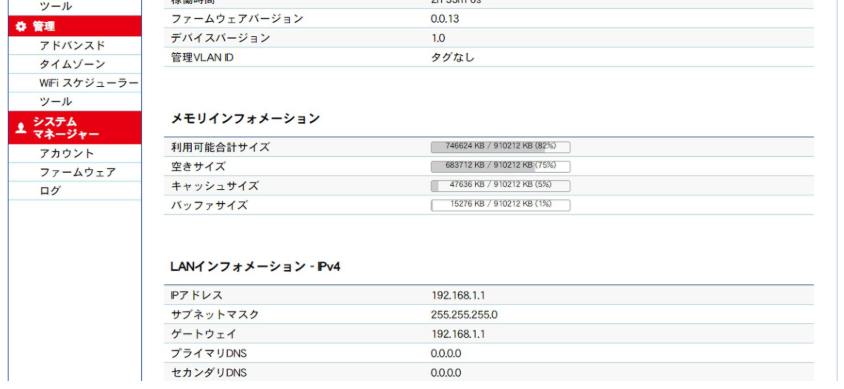Click the 利用可能合計サイズ label

click(220, 147)
